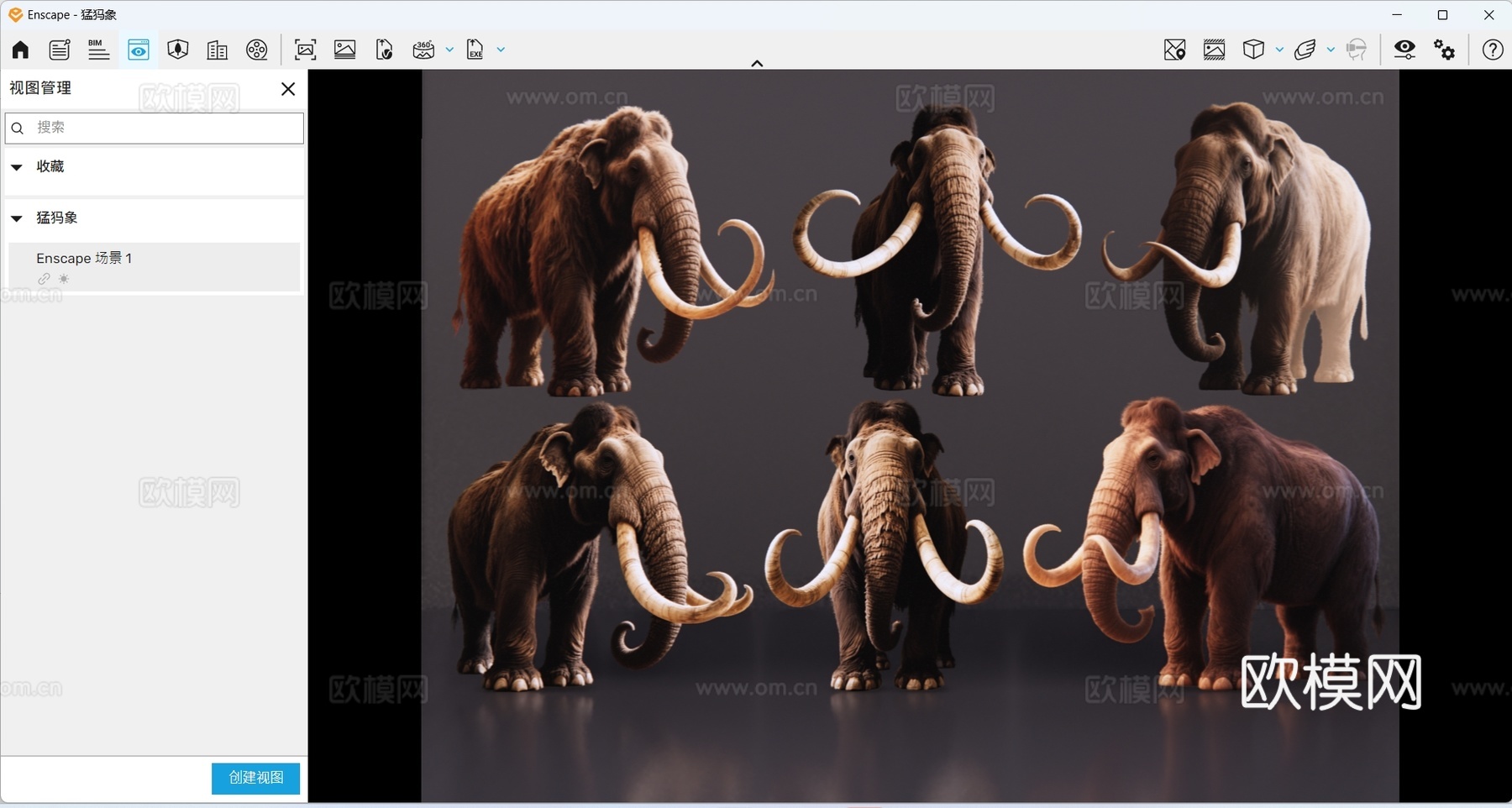1512x808 pixels.
Task: Click the Screenshot capture icon
Action: pyautogui.click(x=306, y=50)
